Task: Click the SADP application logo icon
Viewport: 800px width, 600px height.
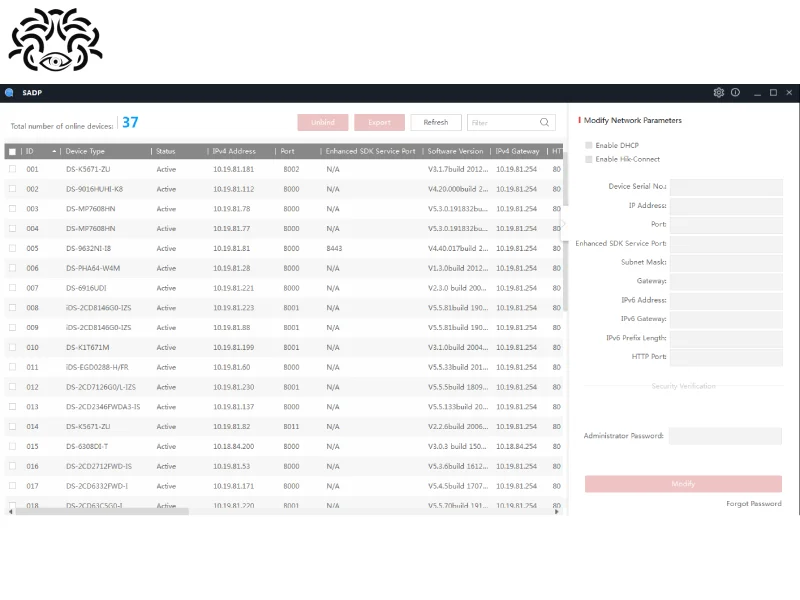Action: (10, 93)
